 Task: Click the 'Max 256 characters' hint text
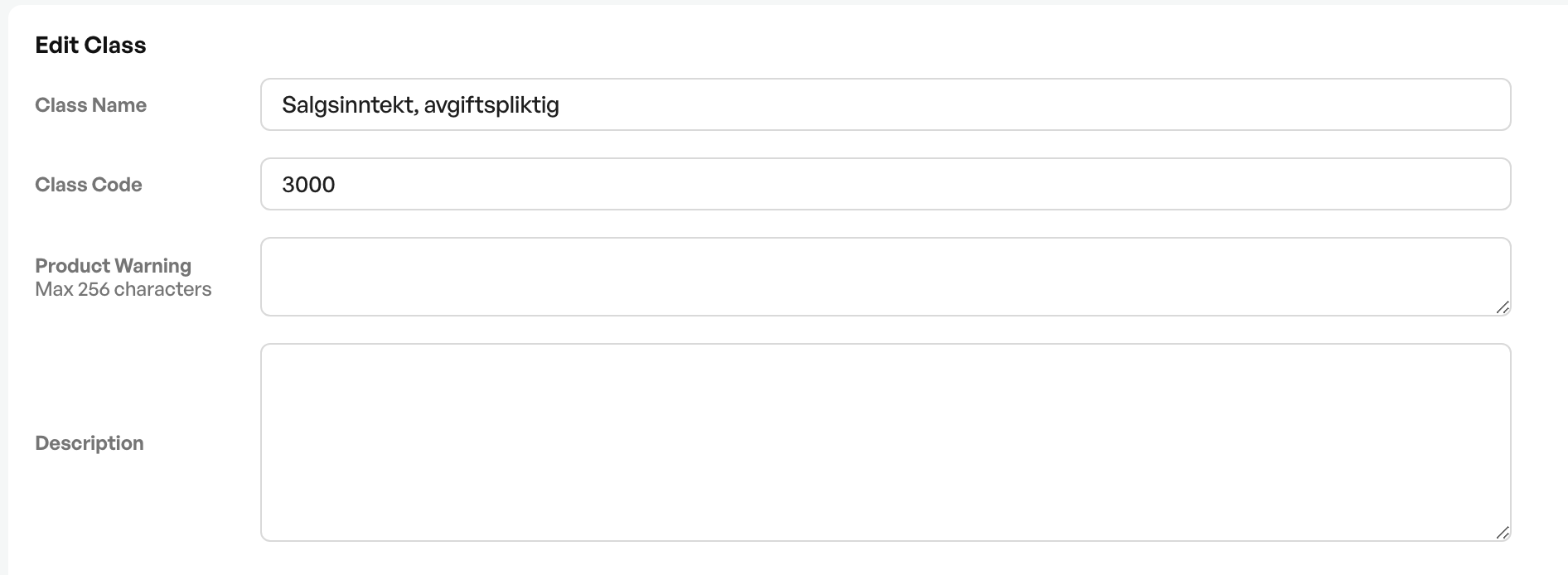pos(123,289)
